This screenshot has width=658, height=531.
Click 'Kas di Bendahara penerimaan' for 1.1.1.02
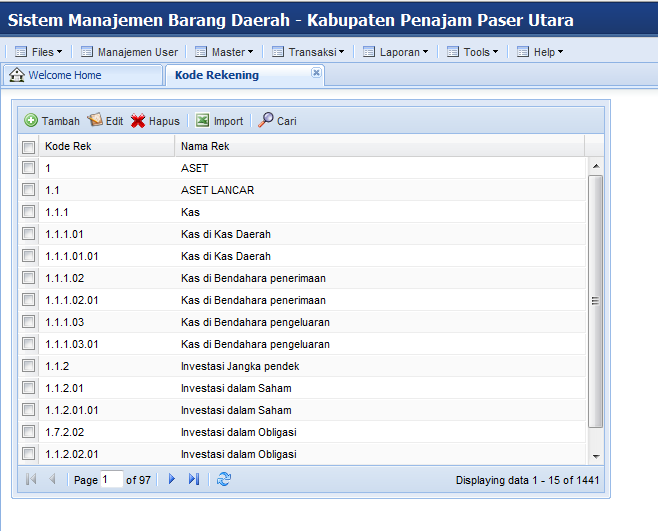253,278
